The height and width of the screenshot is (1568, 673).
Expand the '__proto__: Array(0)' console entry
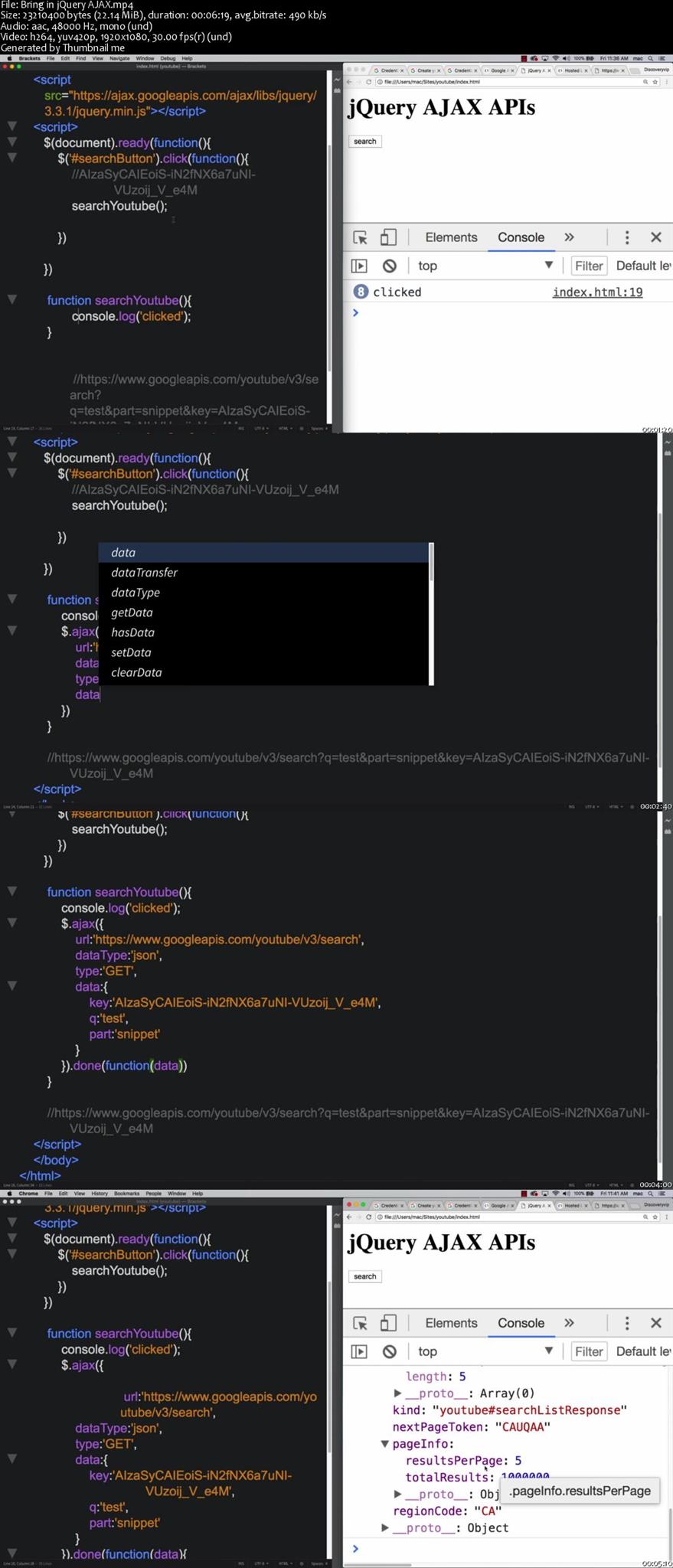coord(397,1393)
